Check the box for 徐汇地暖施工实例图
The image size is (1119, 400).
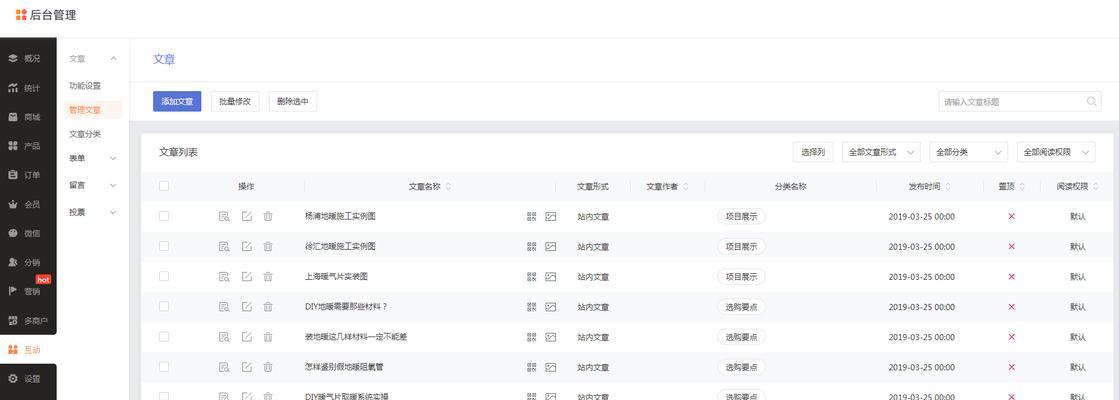coord(164,246)
